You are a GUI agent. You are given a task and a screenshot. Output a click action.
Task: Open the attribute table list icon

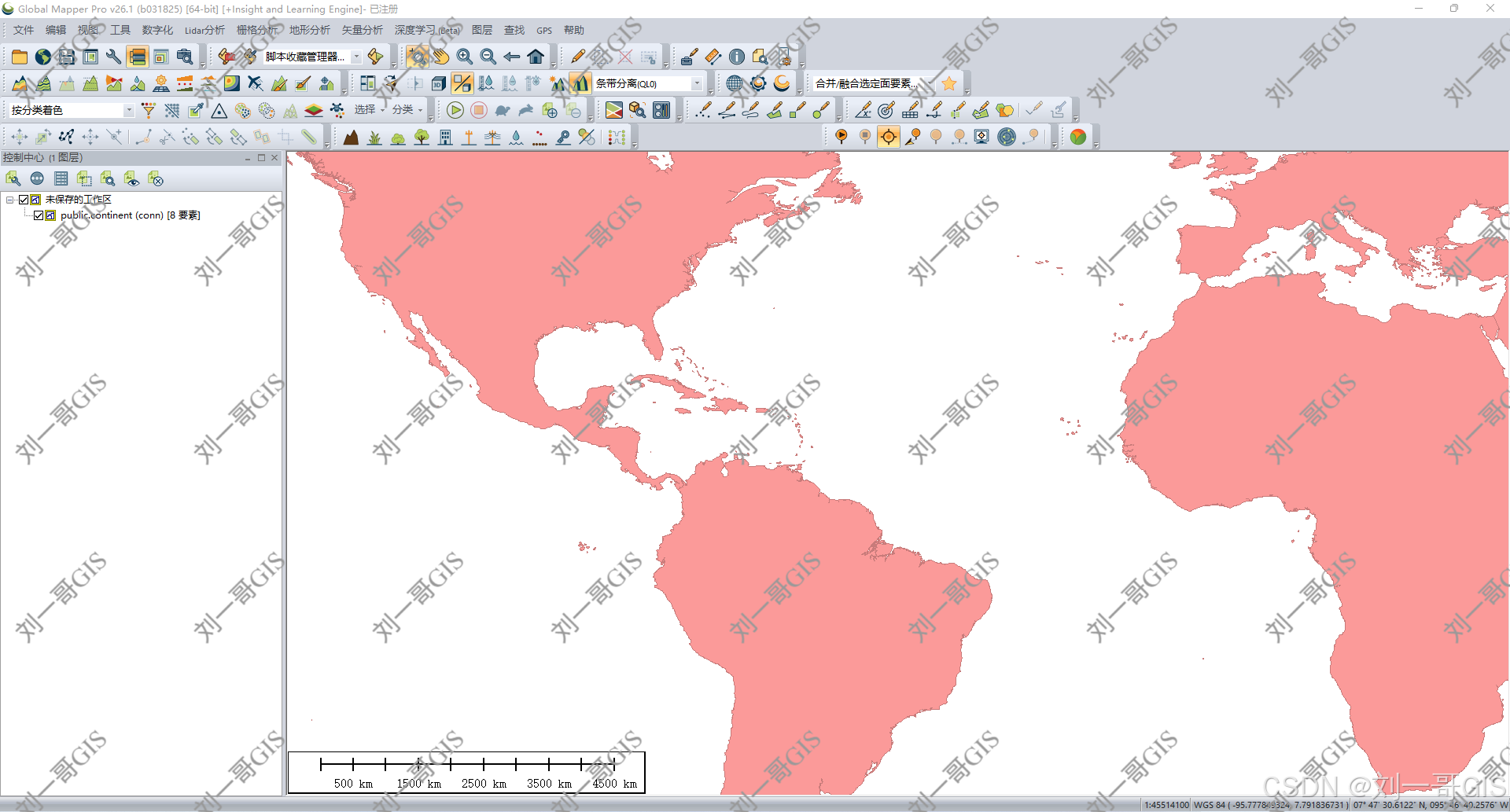point(61,179)
